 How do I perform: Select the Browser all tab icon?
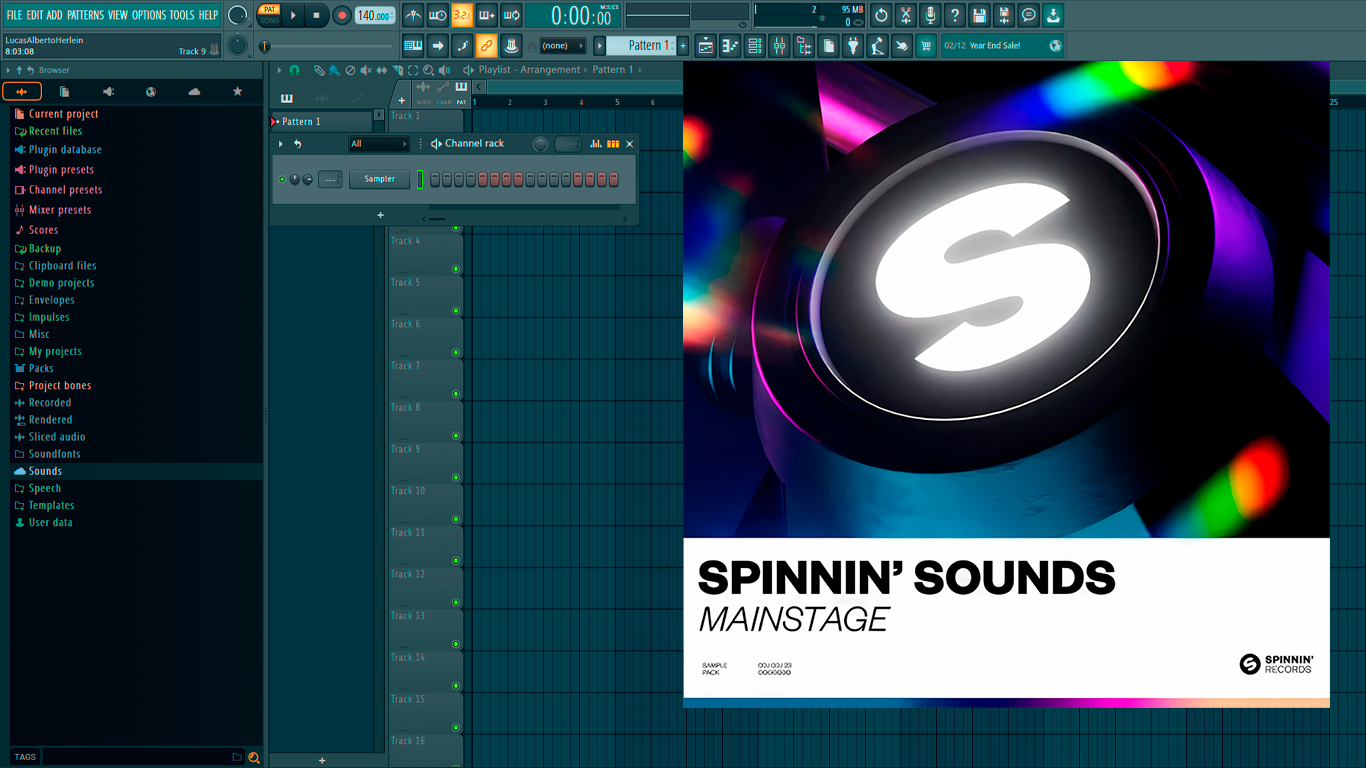tap(22, 91)
